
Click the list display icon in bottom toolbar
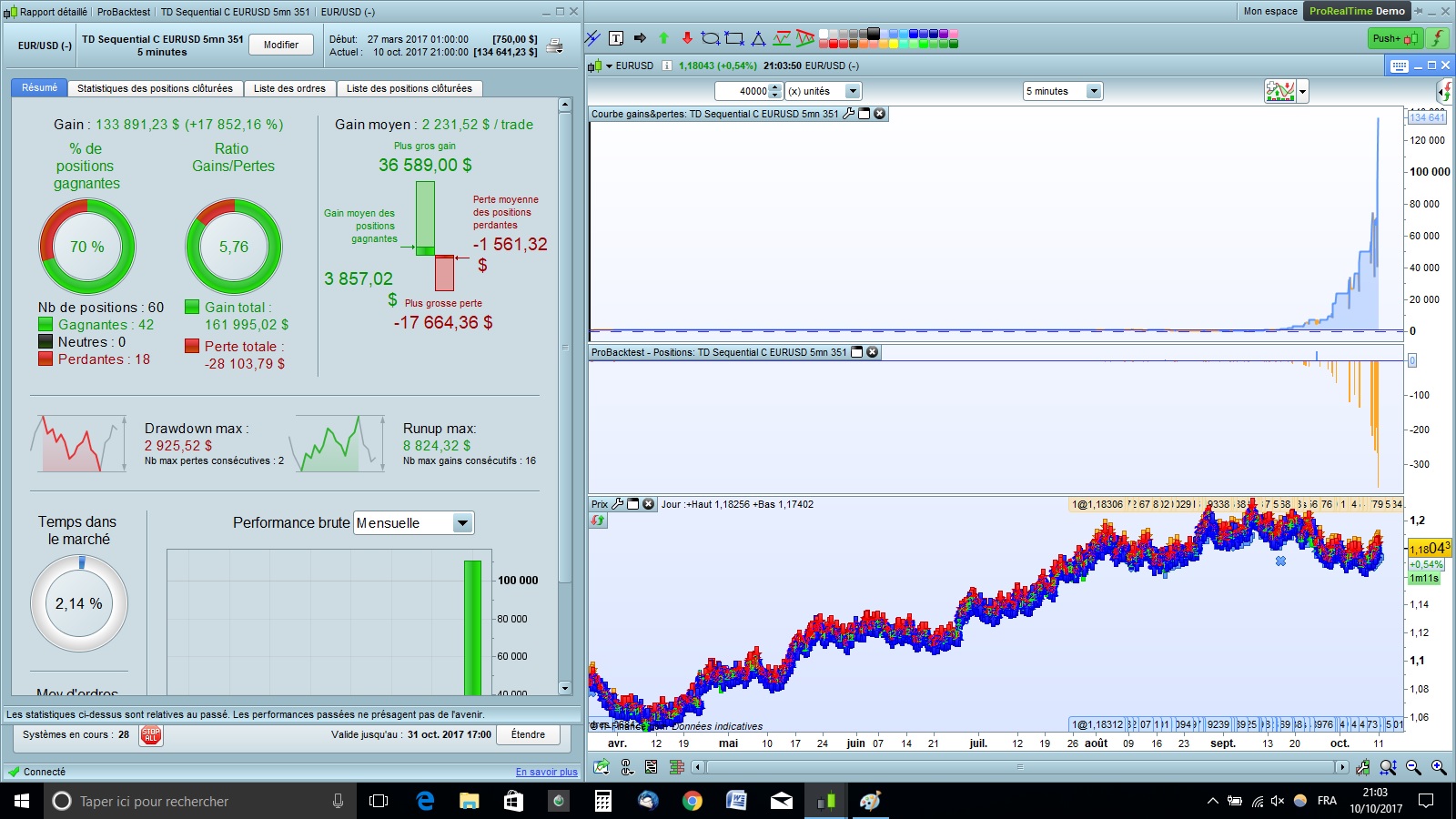tap(651, 767)
